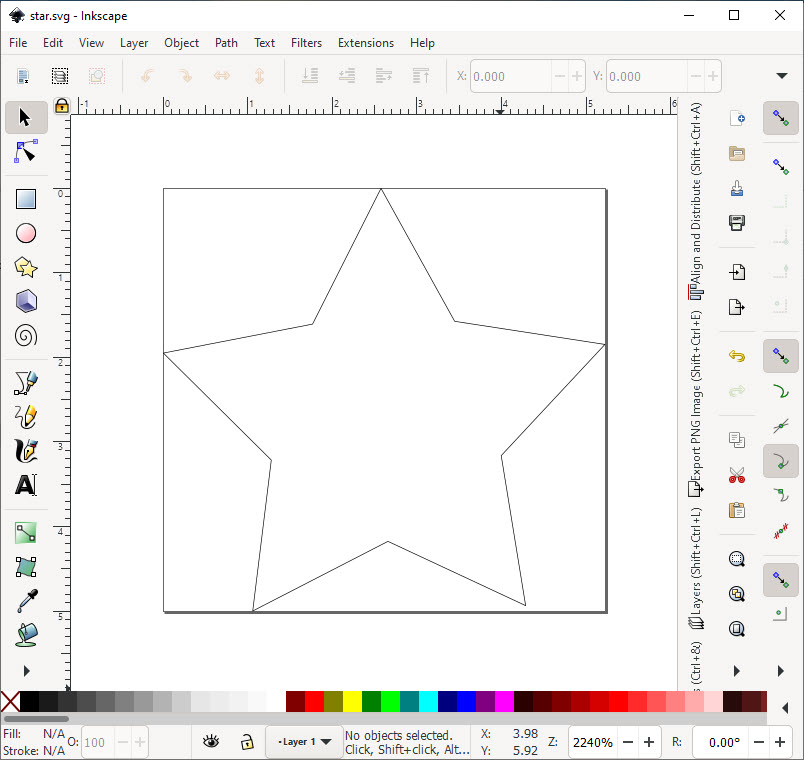The image size is (804, 760).
Task: Toggle layer visibility eye icon
Action: click(211, 742)
